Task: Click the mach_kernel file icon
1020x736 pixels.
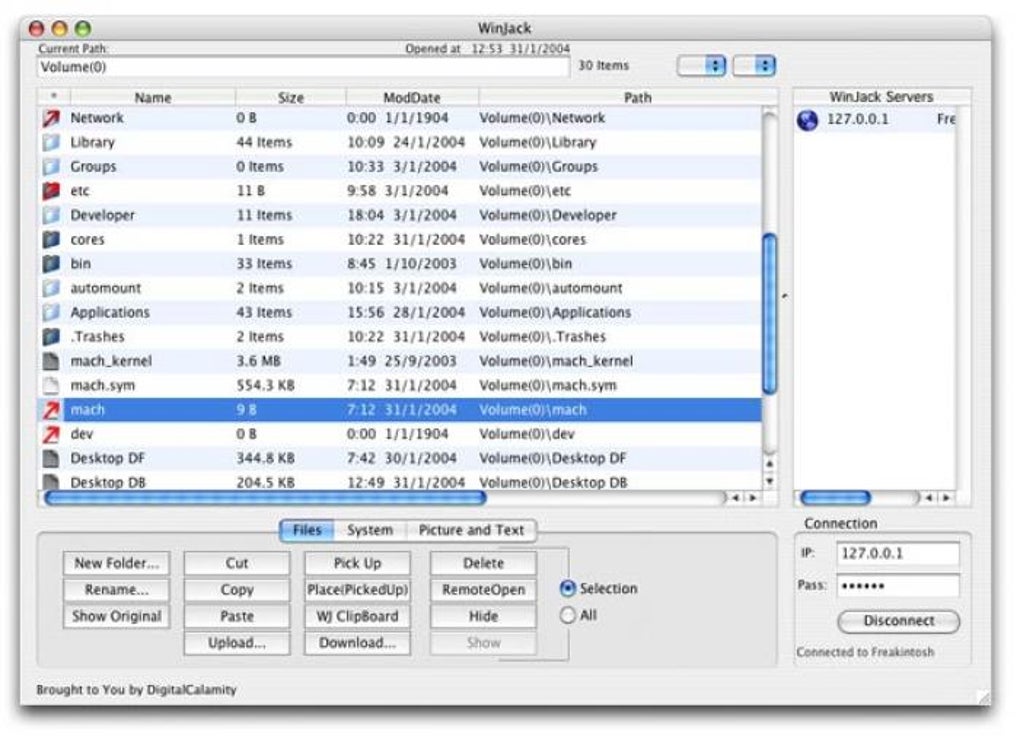Action: [x=51, y=361]
